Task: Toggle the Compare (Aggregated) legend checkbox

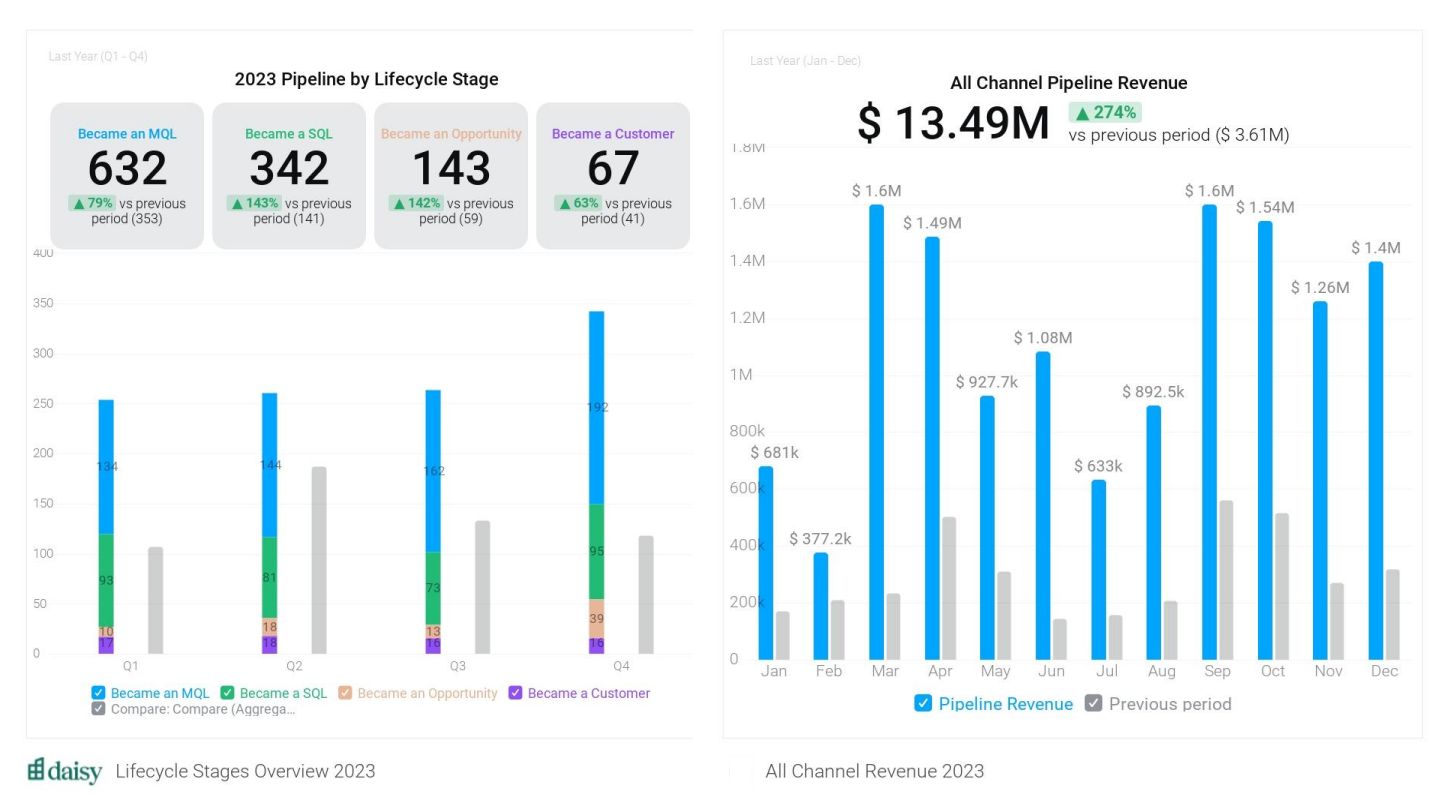Action: pyautogui.click(x=98, y=709)
